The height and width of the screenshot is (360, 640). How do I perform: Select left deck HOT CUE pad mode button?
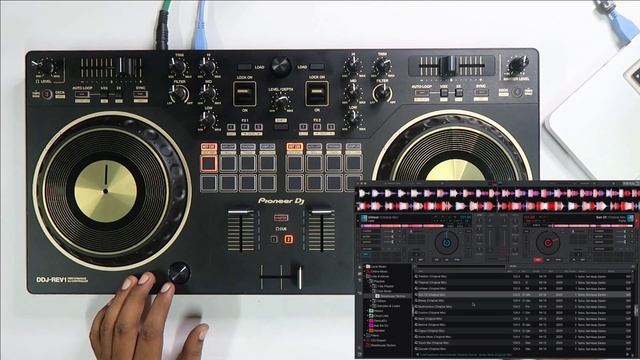(209, 147)
